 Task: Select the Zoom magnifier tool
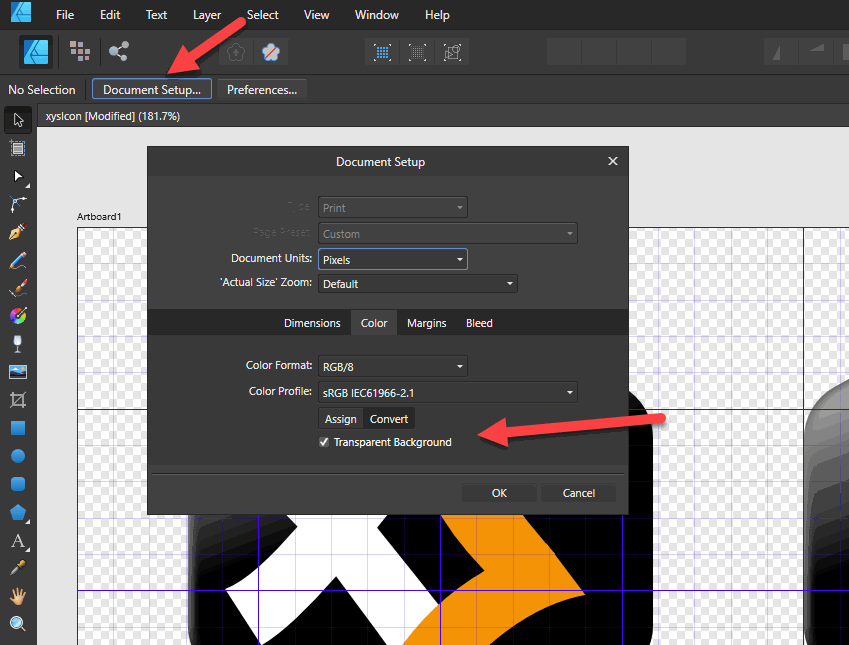[18, 624]
